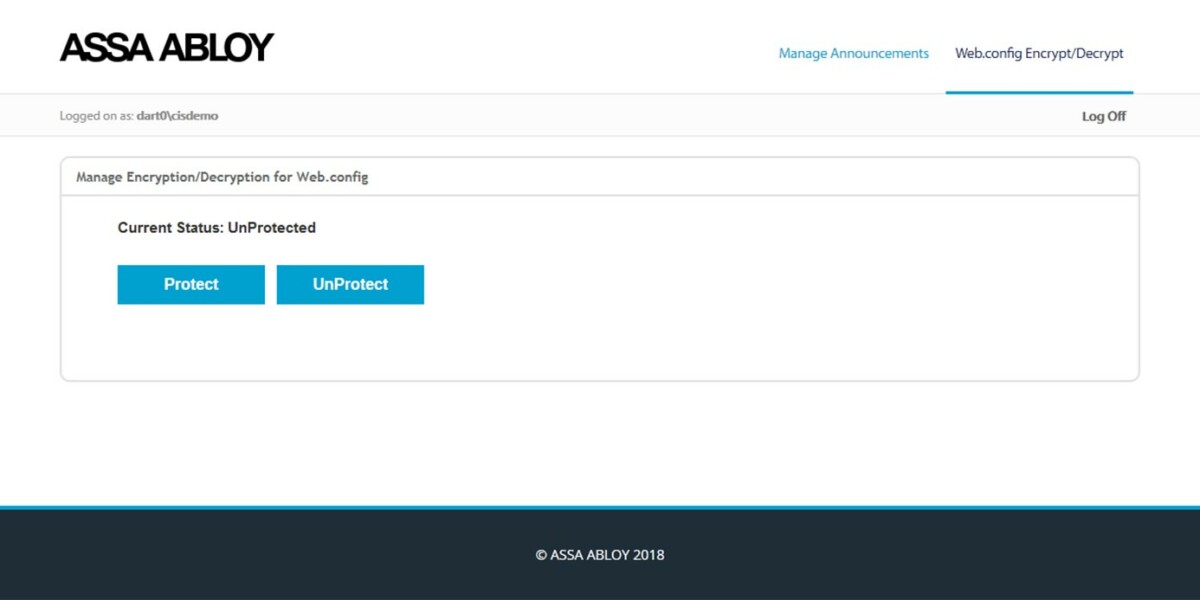Encrypt the Web.config using Protect

pos(190,284)
